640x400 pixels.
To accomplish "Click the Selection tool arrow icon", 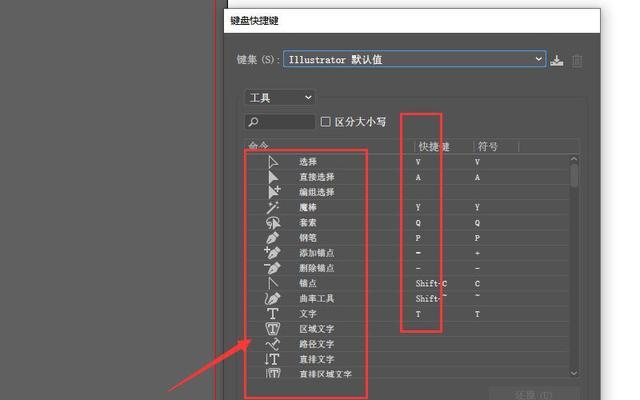I will point(273,162).
